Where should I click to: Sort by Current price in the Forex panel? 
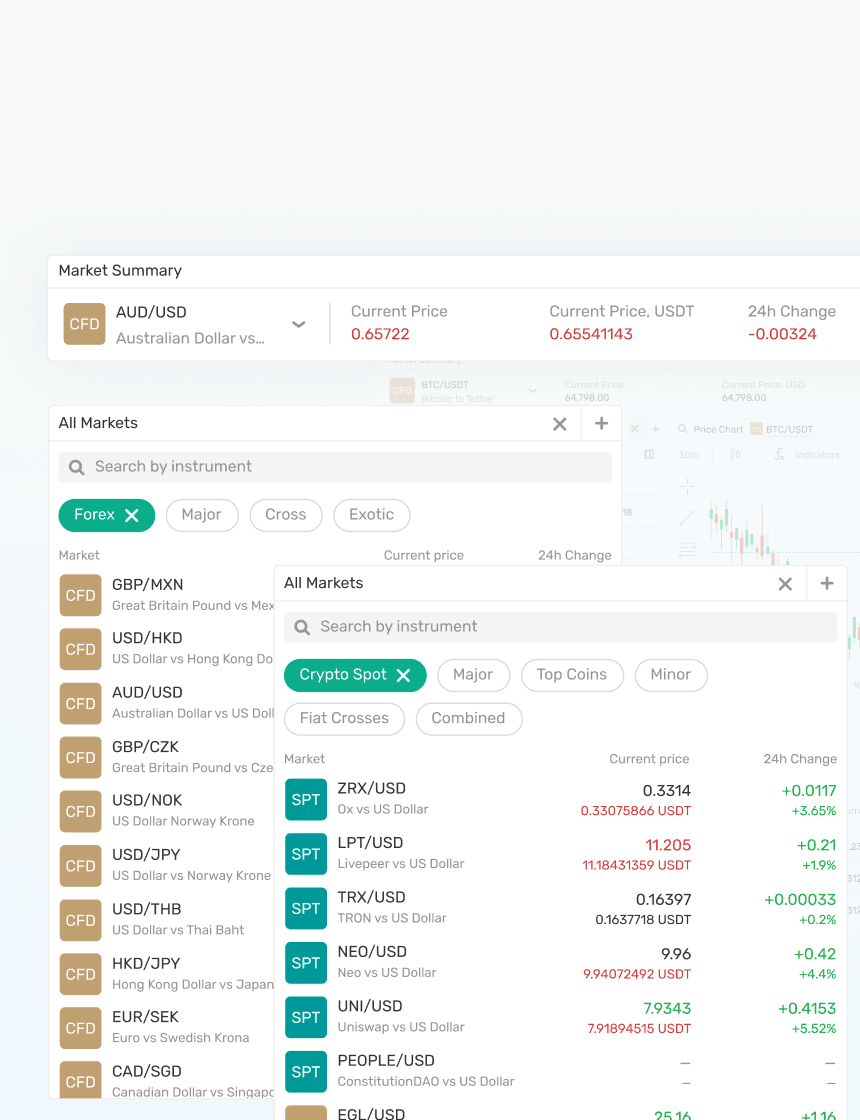[x=424, y=556]
